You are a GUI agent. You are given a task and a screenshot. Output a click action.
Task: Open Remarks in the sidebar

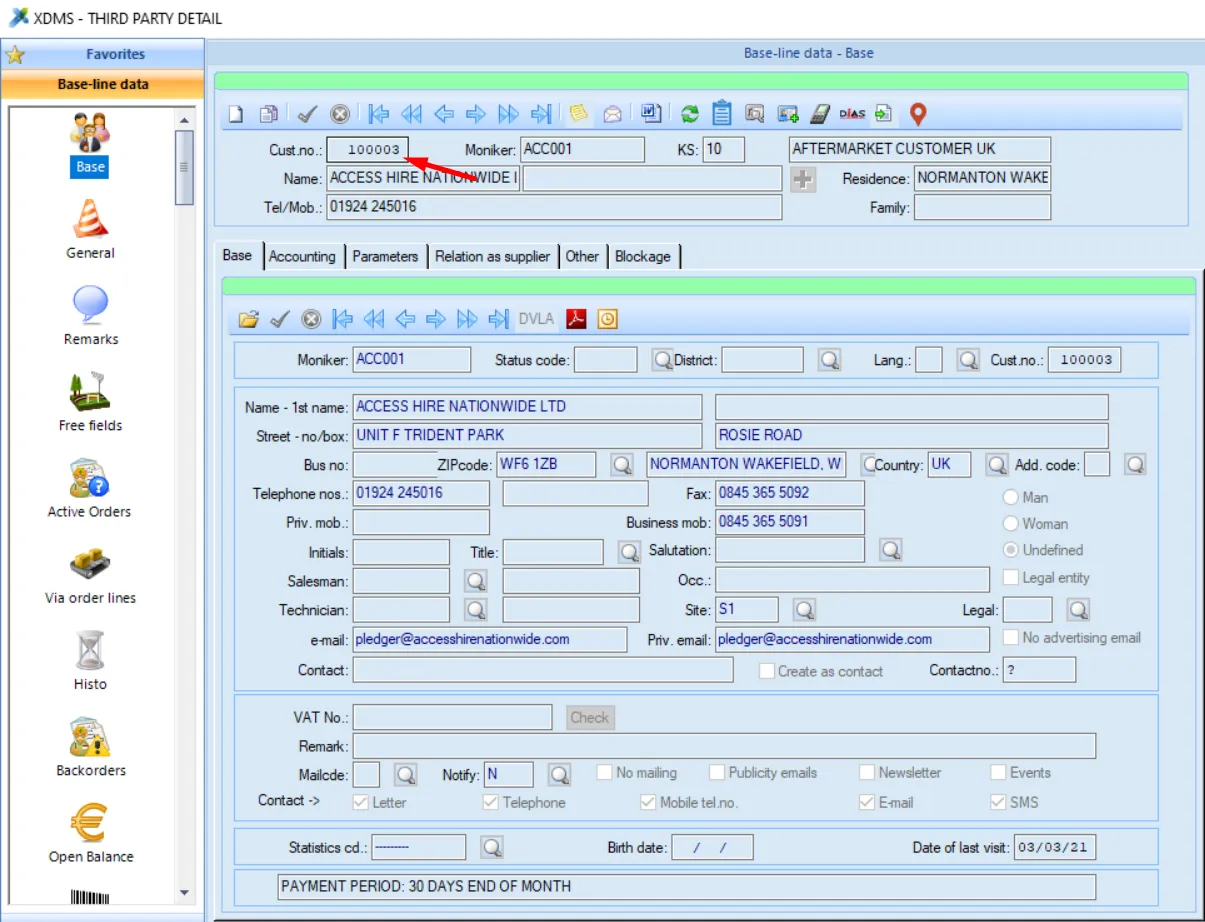[x=90, y=316]
